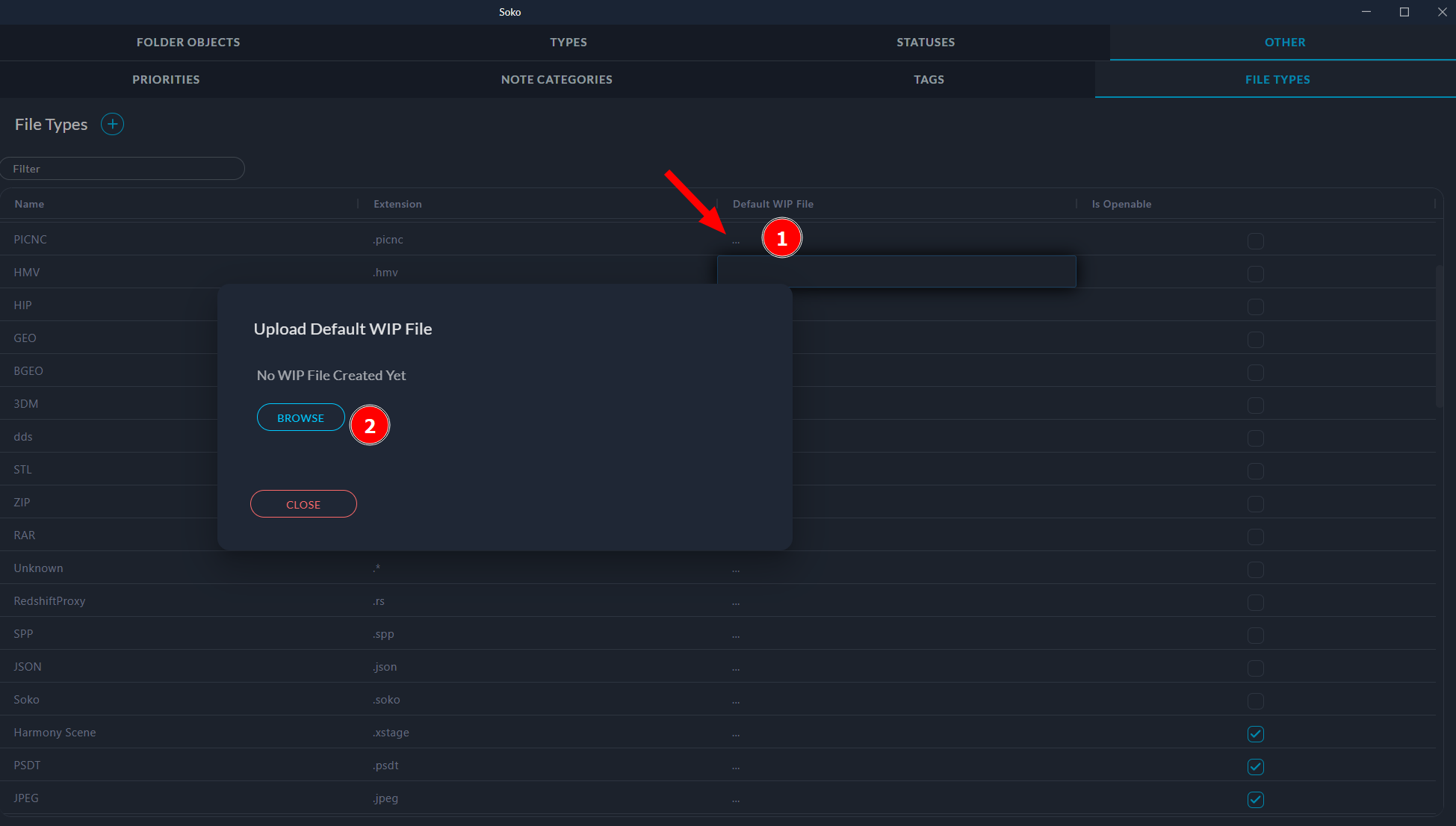
Task: Open the Note Categories sub-tab
Action: point(557,80)
